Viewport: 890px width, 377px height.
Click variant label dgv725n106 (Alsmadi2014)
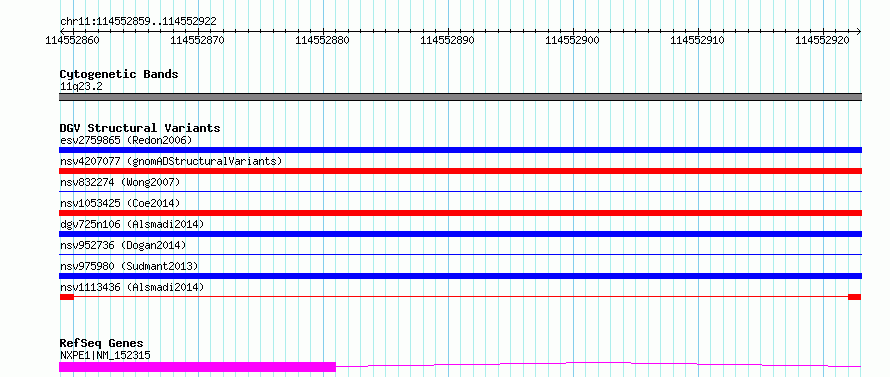[132, 224]
